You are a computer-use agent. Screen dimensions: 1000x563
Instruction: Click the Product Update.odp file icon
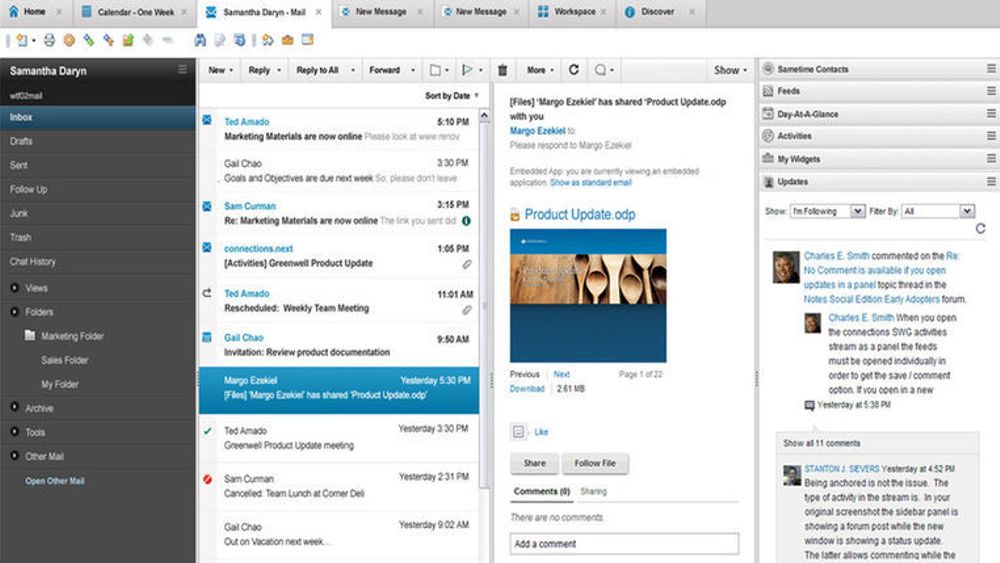coord(515,216)
